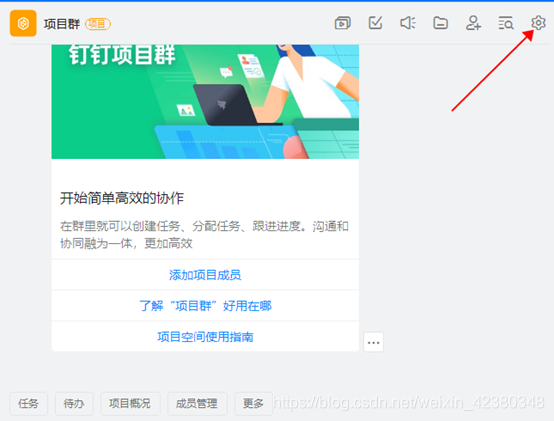Click the 开始简单高效的协作 heading

tap(122, 198)
